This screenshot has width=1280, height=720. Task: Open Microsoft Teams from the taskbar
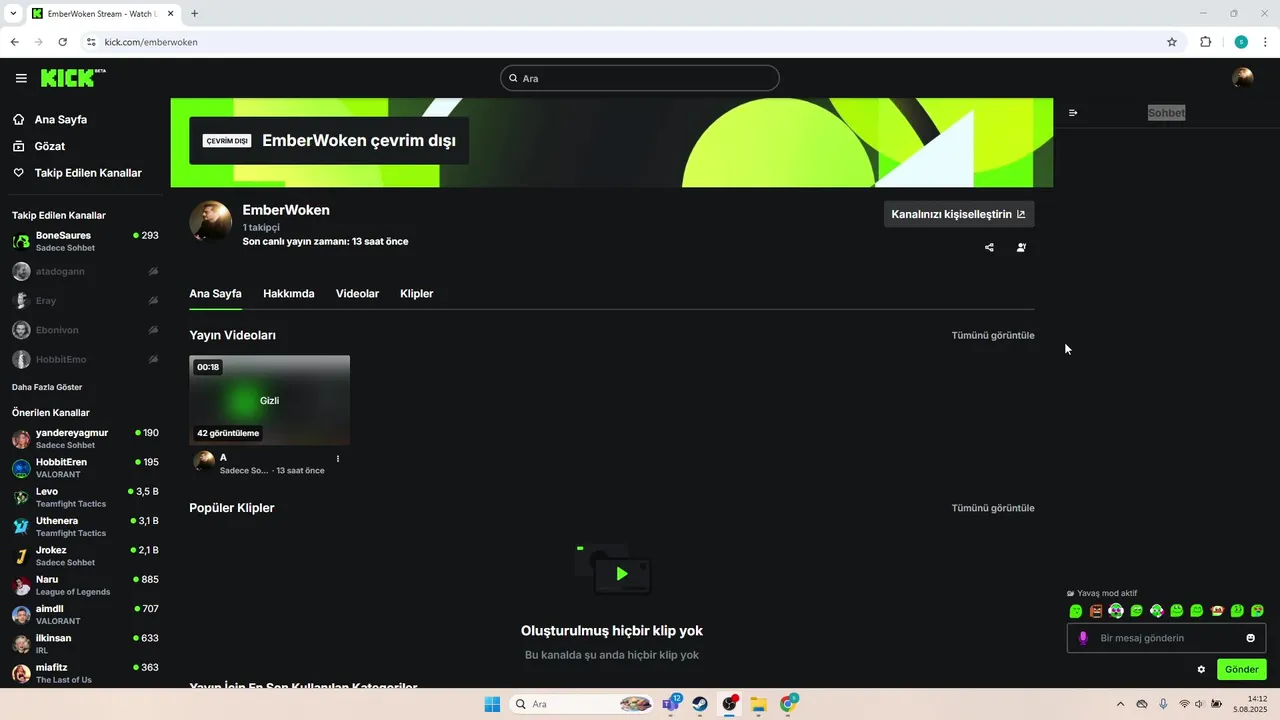(x=671, y=704)
